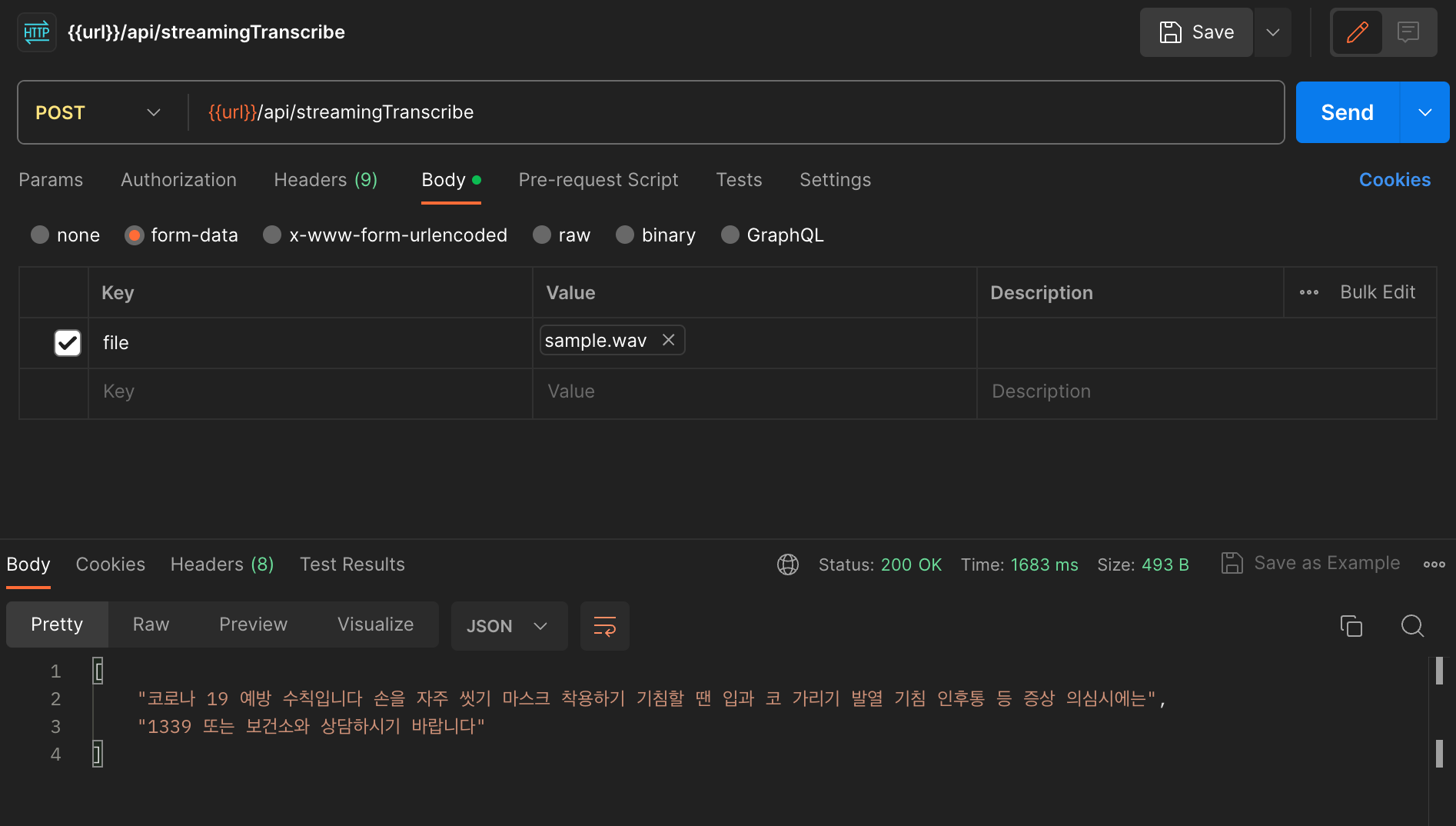This screenshot has height=826, width=1456.
Task: Open the JSON format dropdown
Action: [509, 626]
